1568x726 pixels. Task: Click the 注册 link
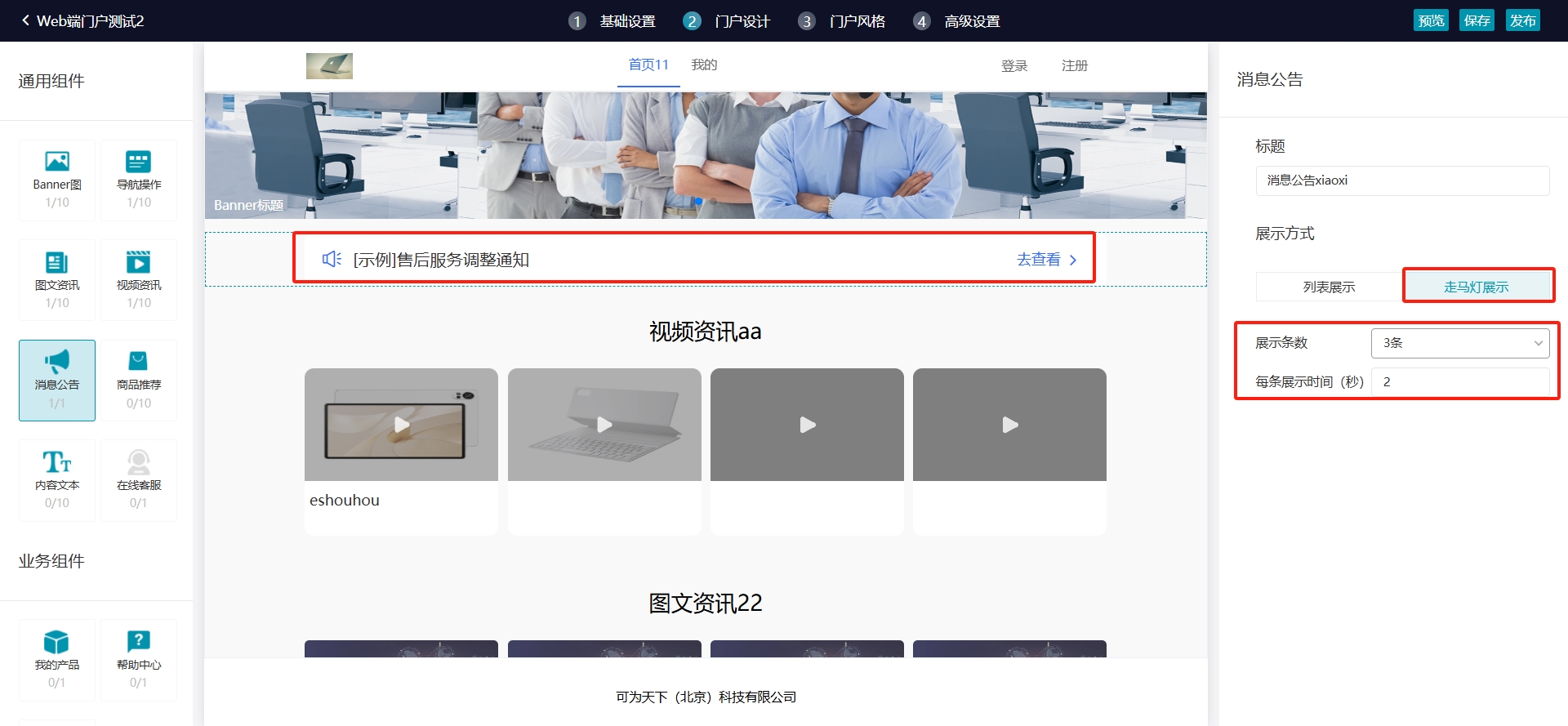[x=1075, y=65]
